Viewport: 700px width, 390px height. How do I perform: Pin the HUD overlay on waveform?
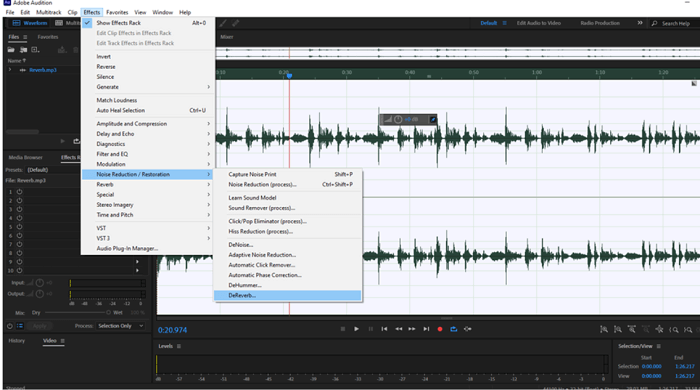pos(433,119)
